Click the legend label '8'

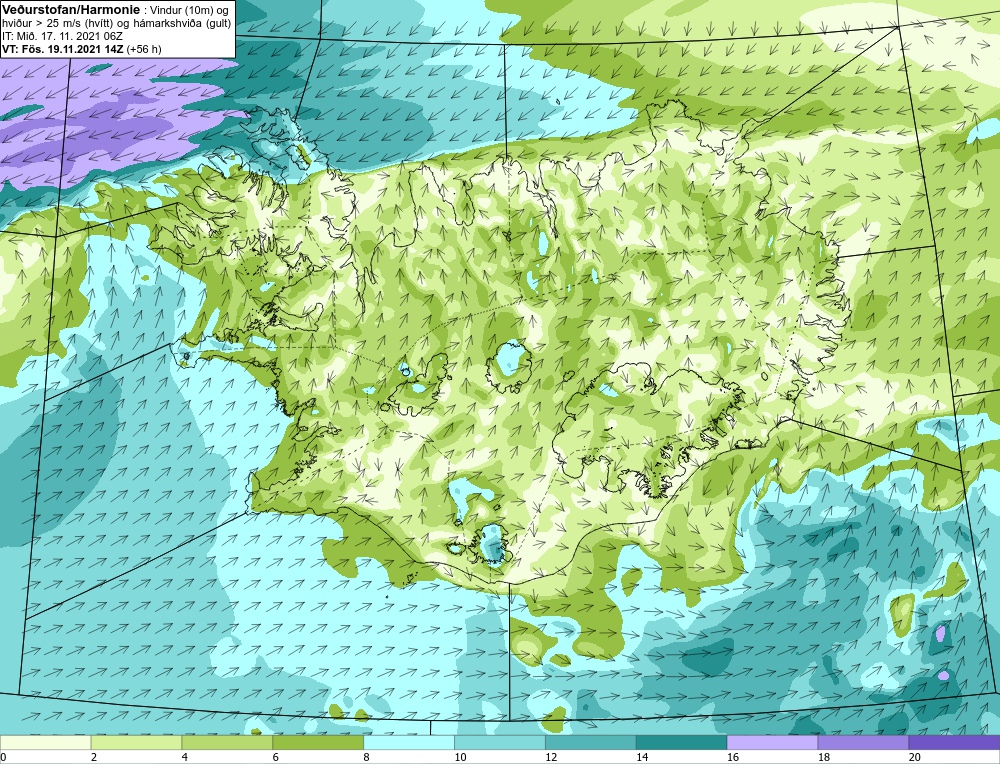pyautogui.click(x=367, y=757)
